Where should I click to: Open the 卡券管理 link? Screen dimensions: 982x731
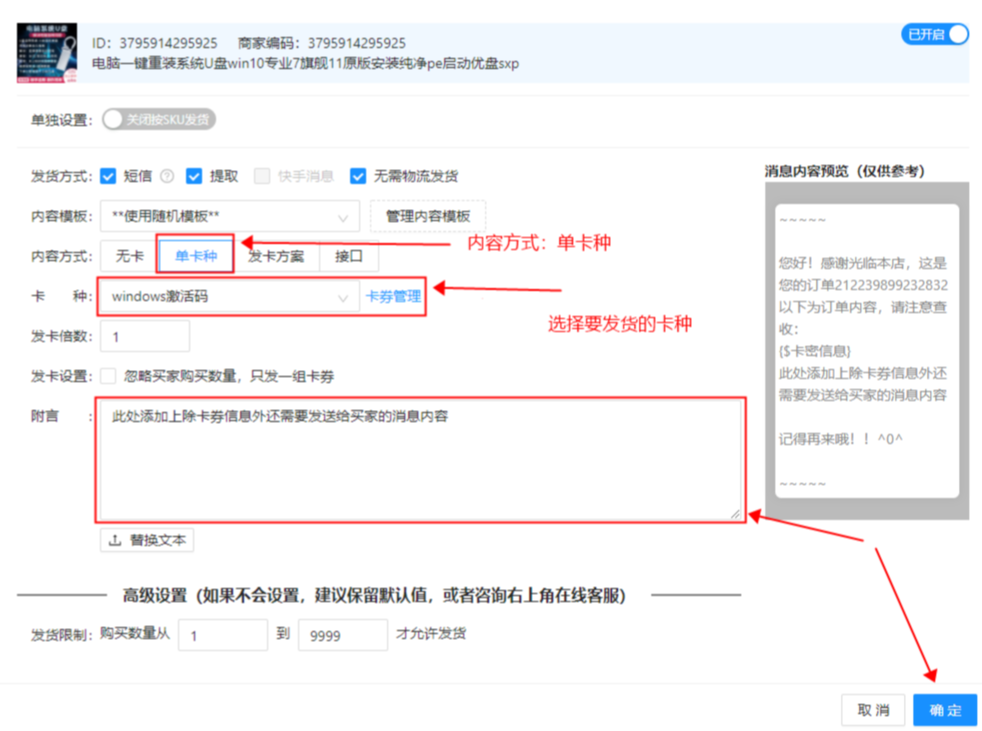393,296
